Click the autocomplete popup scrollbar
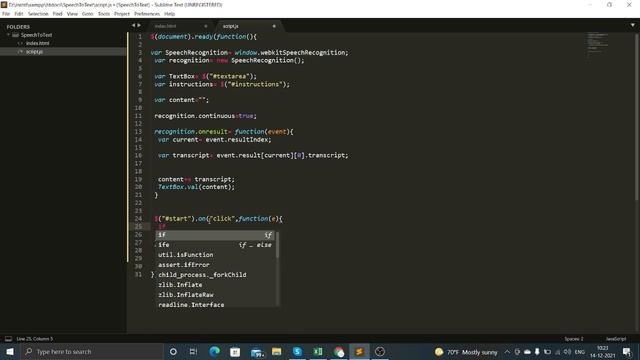640x360 pixels. [x=278, y=245]
